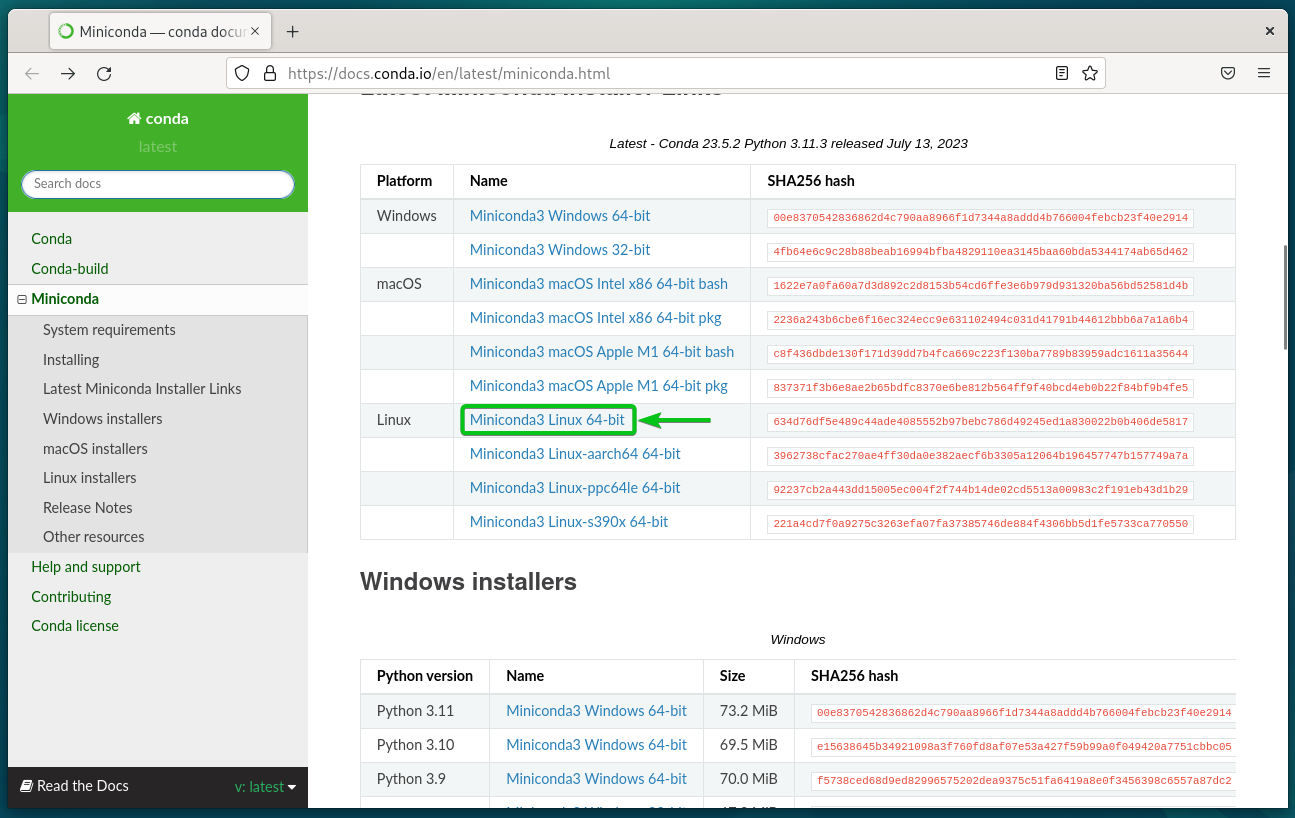Viewport: 1295px width, 818px height.
Task: Go to Installing section
Action: pos(71,359)
